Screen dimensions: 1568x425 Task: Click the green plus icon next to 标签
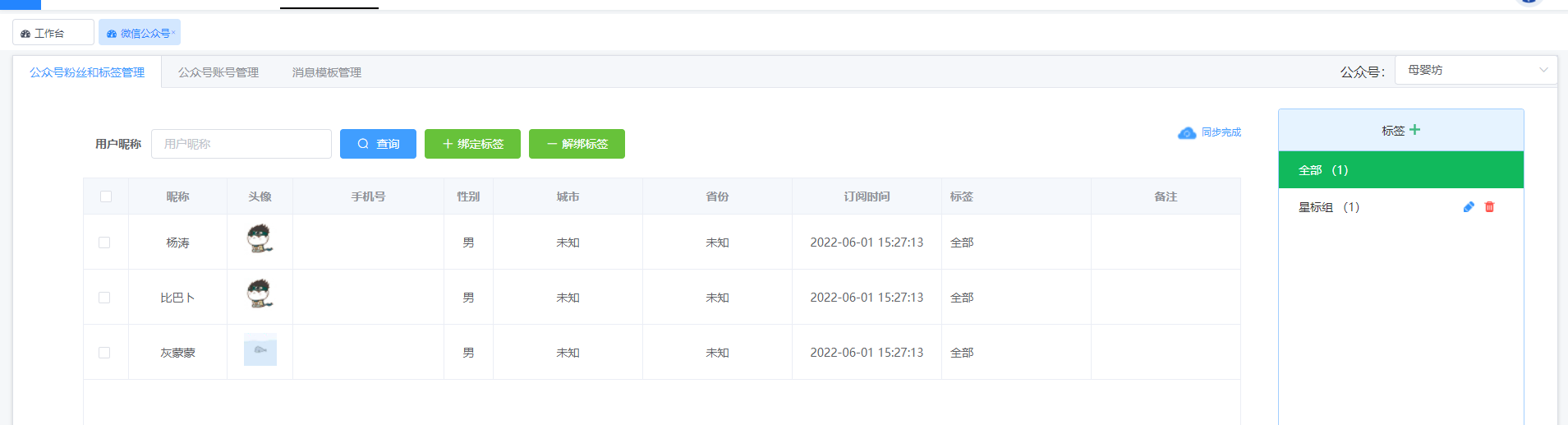coord(1414,130)
